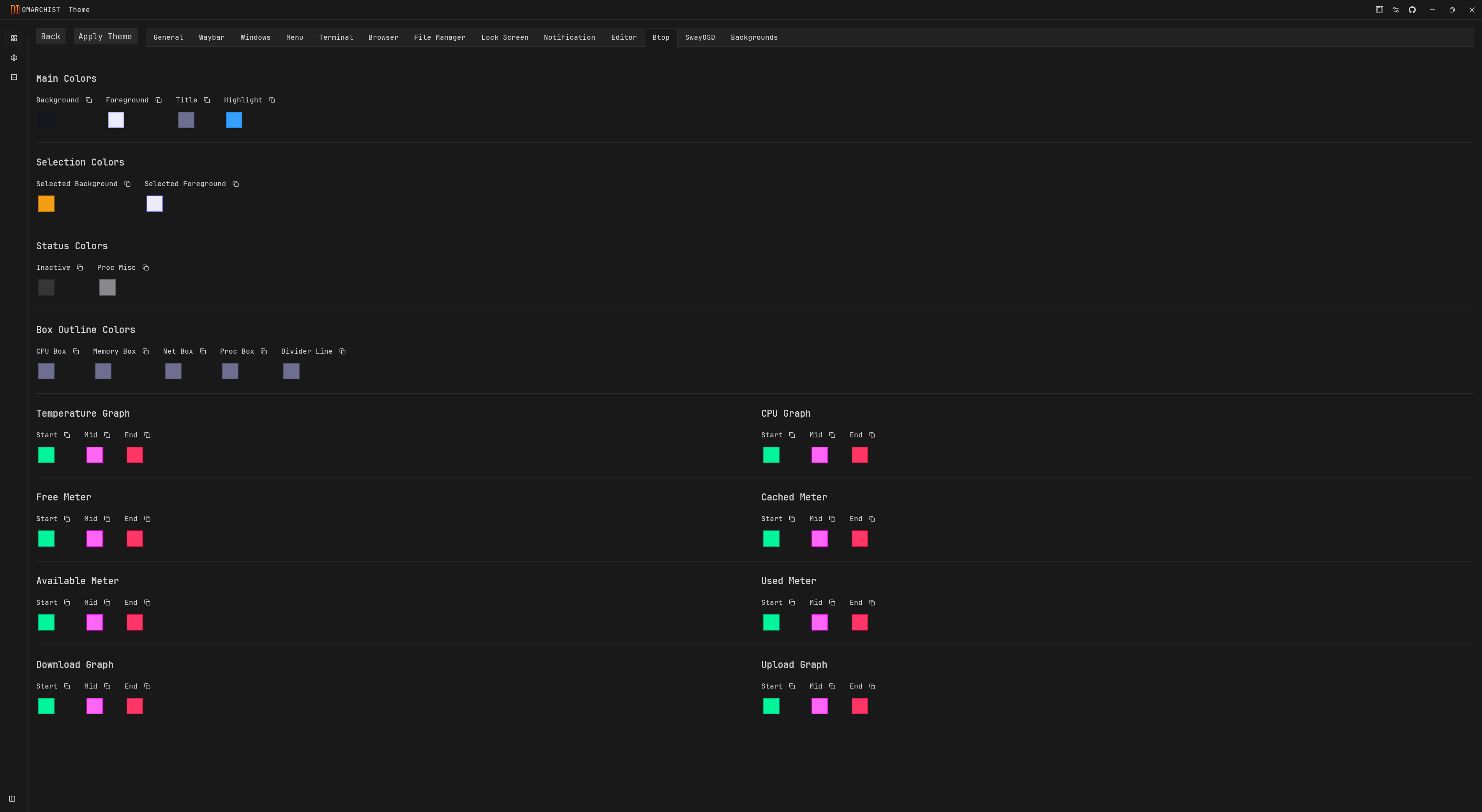Viewport: 1482px width, 812px height.
Task: Edit the Inactive color swatch
Action: (46, 287)
